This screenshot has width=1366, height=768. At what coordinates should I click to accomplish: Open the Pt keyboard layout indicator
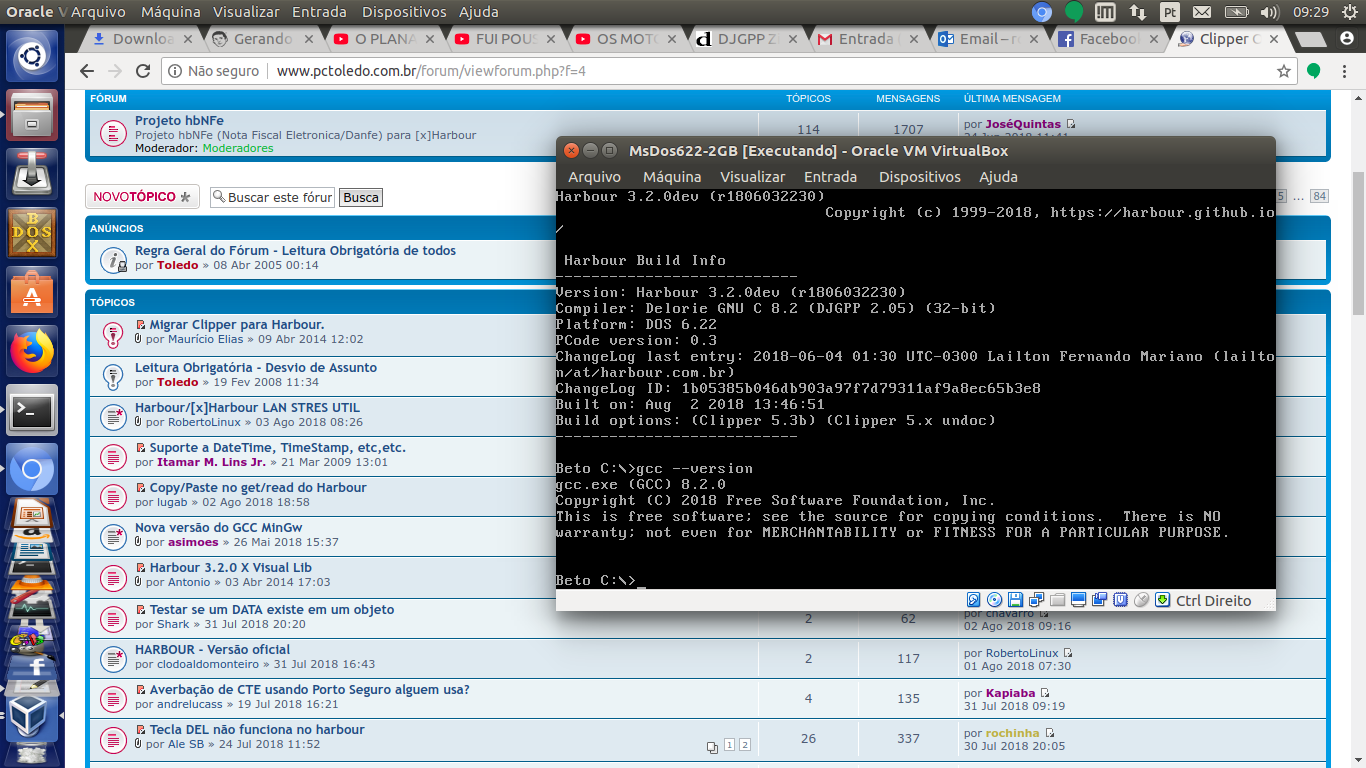pyautogui.click(x=1169, y=12)
